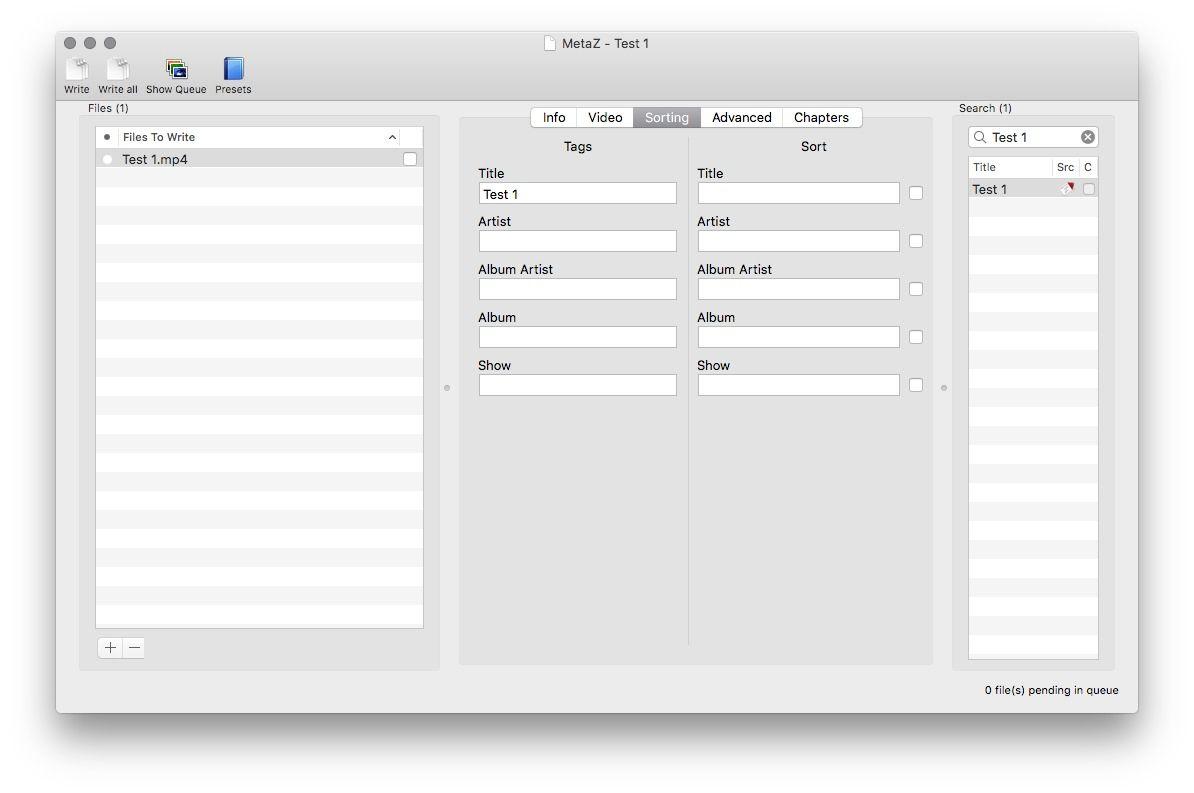Open the Presets book icon

(x=233, y=70)
